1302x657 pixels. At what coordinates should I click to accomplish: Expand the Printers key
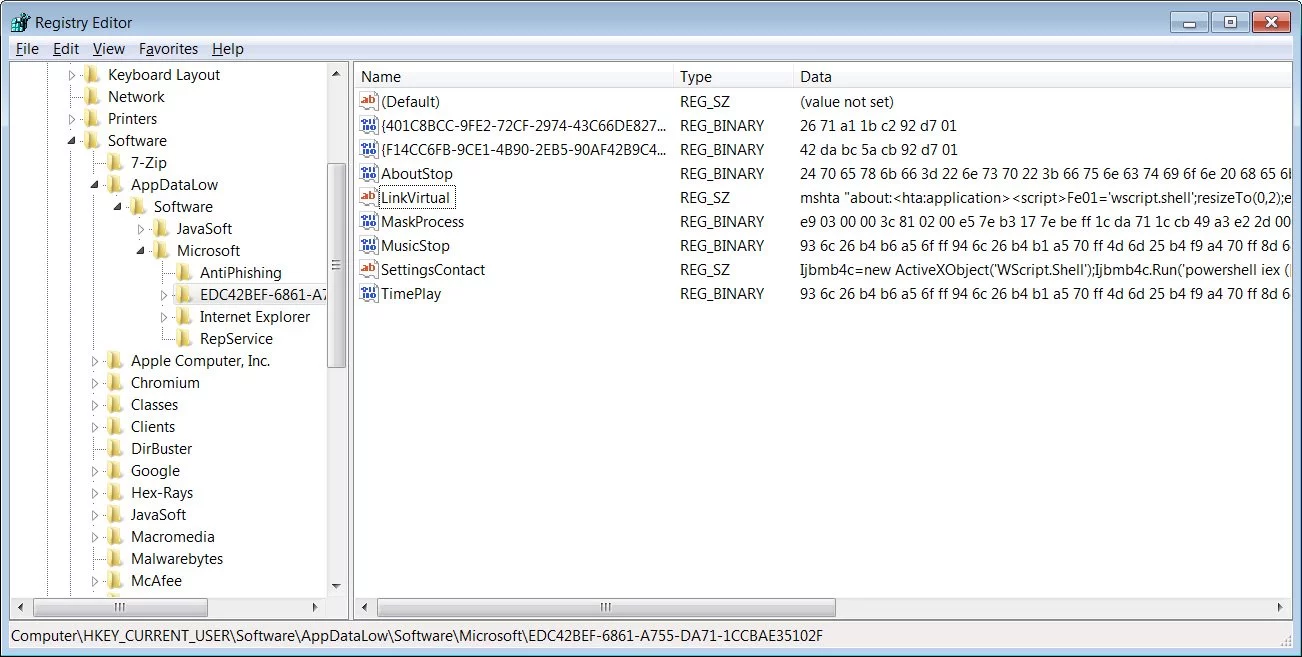72,119
